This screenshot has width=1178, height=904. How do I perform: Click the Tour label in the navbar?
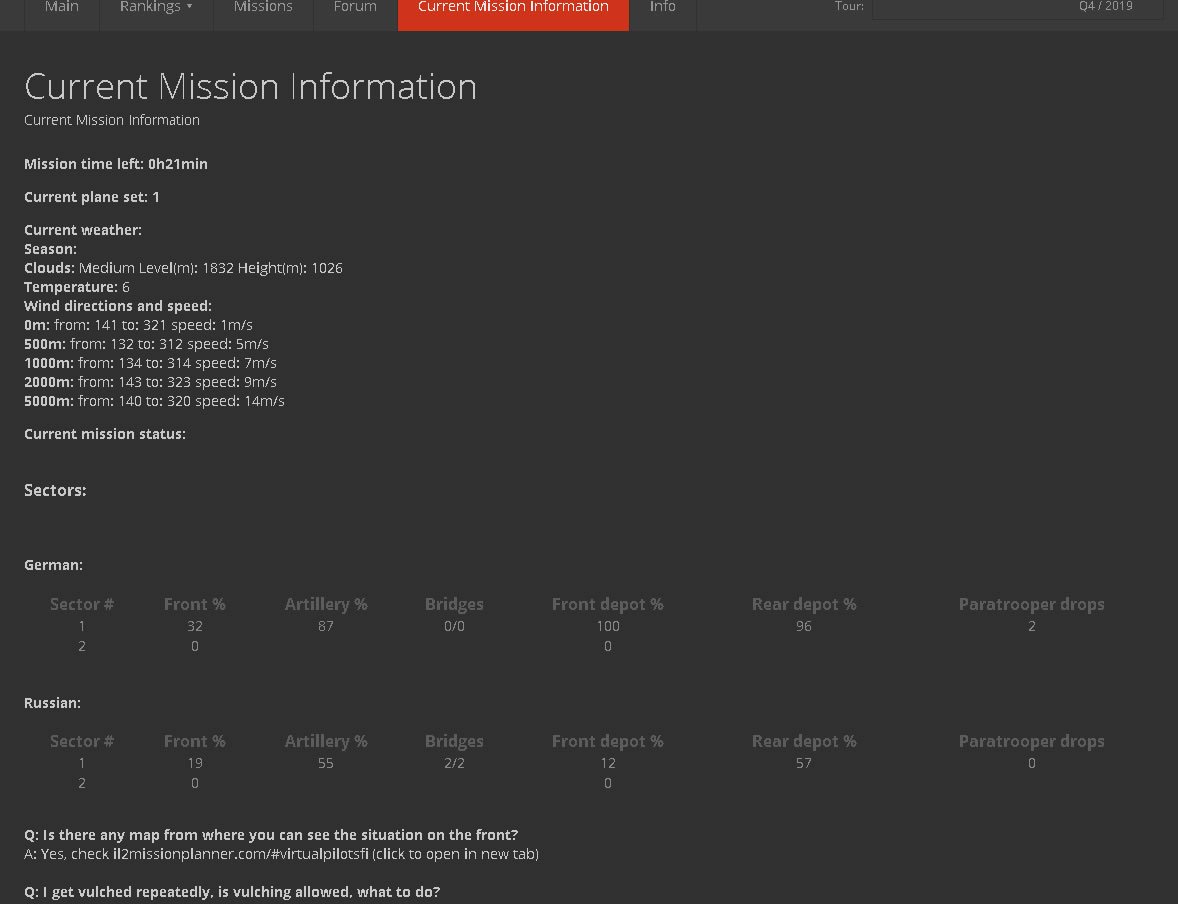click(x=849, y=6)
